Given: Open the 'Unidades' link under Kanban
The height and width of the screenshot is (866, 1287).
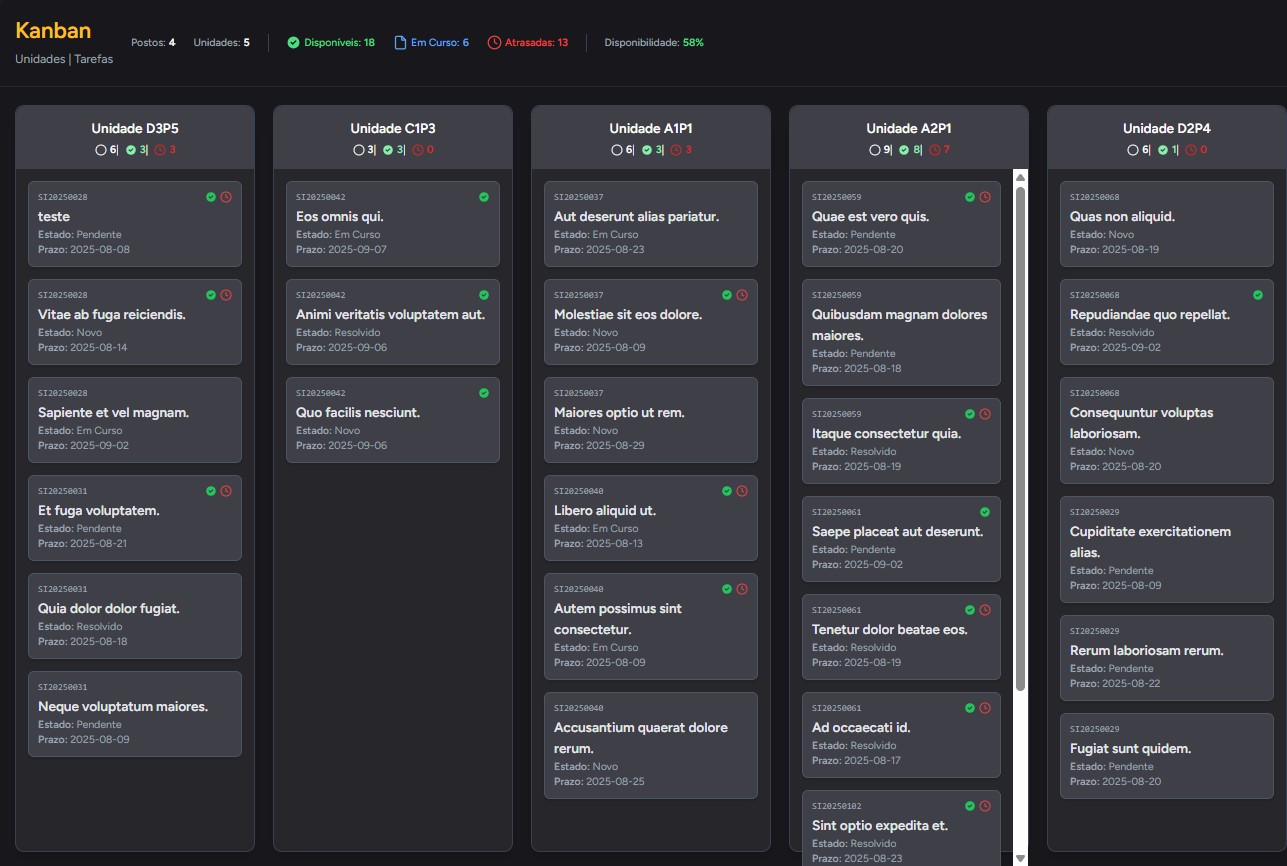Looking at the screenshot, I should (x=39, y=59).
